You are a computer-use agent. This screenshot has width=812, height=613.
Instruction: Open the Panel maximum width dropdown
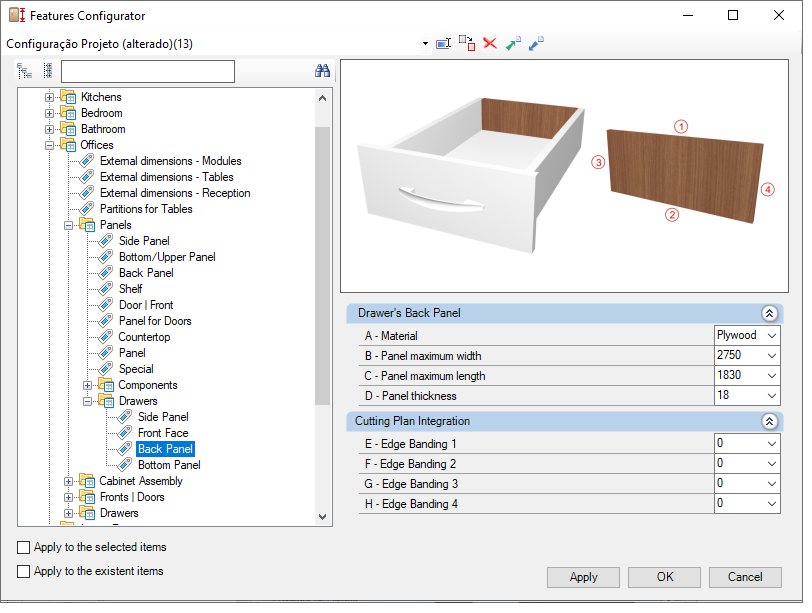[772, 356]
